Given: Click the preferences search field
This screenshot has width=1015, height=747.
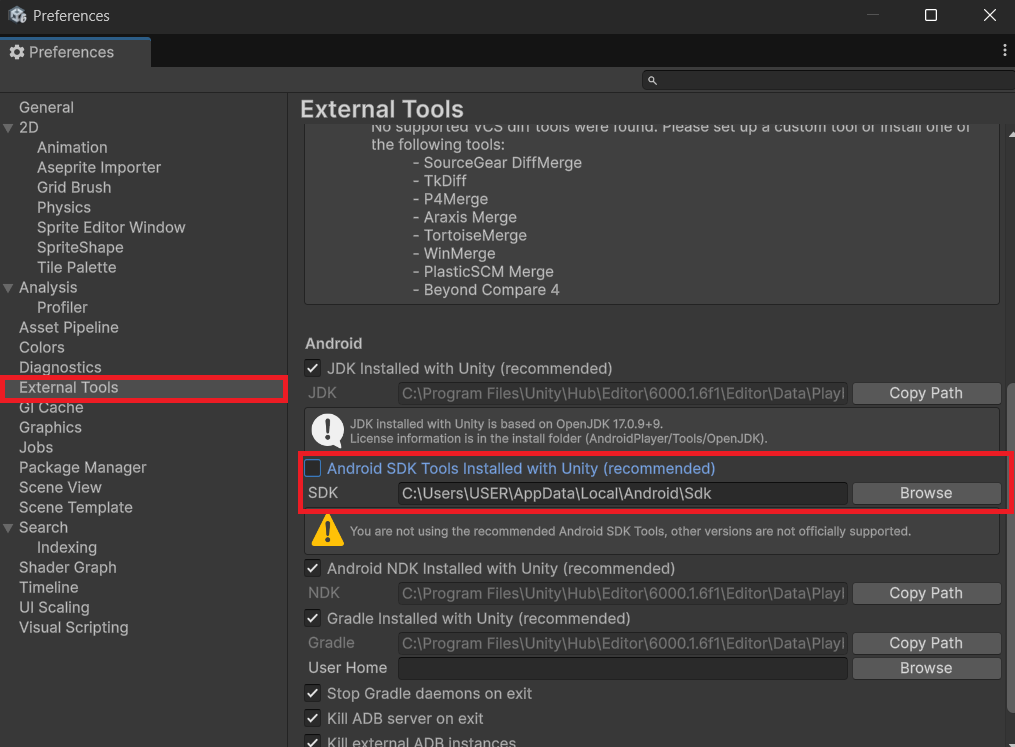Looking at the screenshot, I should point(829,80).
